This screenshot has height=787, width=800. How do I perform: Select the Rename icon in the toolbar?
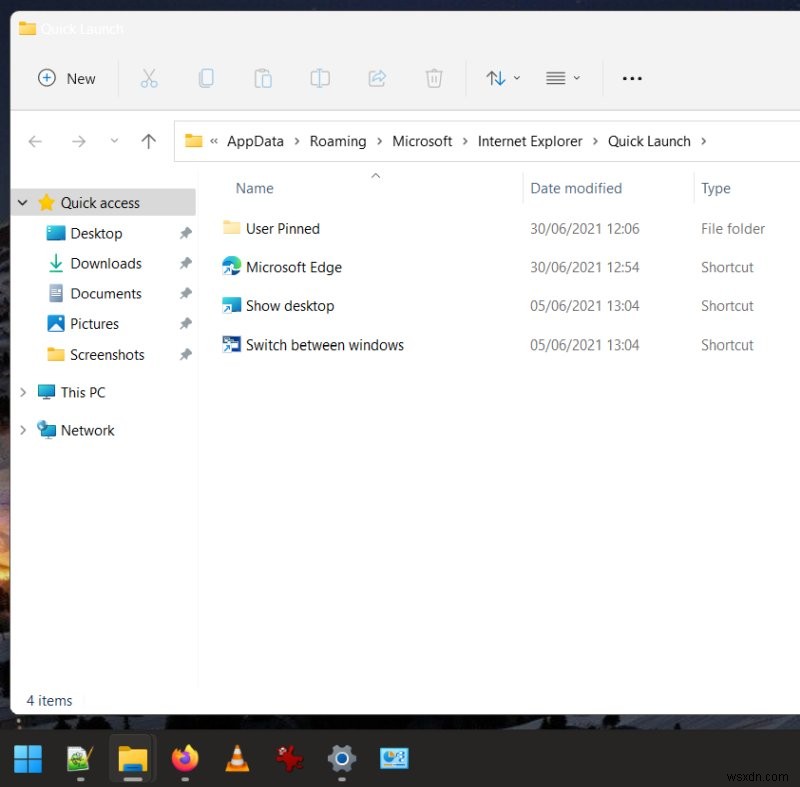320,78
